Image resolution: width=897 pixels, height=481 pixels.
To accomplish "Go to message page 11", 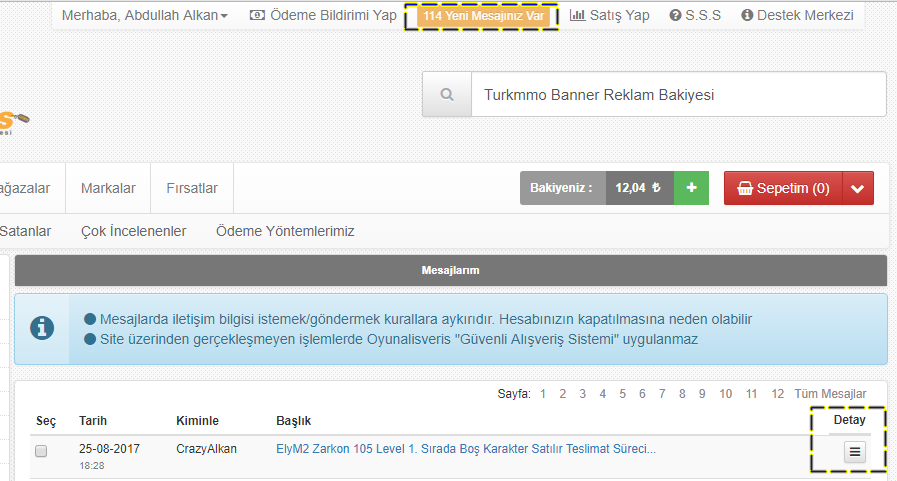I will [751, 394].
